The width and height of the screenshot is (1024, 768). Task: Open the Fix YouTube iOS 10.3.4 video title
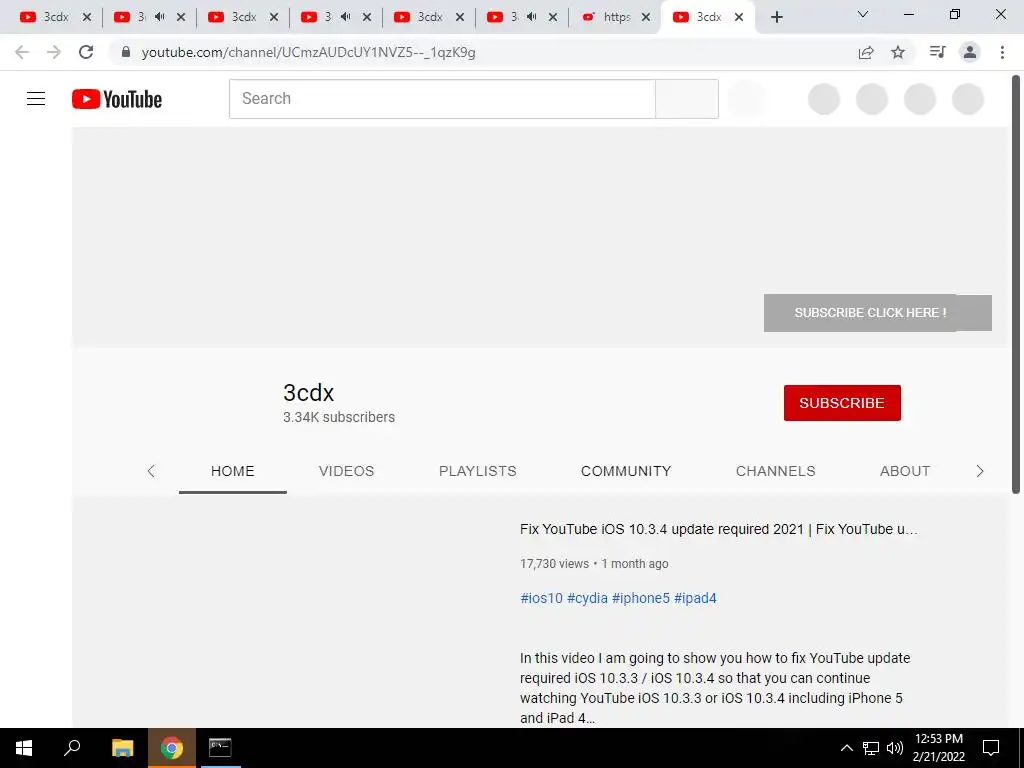tap(718, 529)
